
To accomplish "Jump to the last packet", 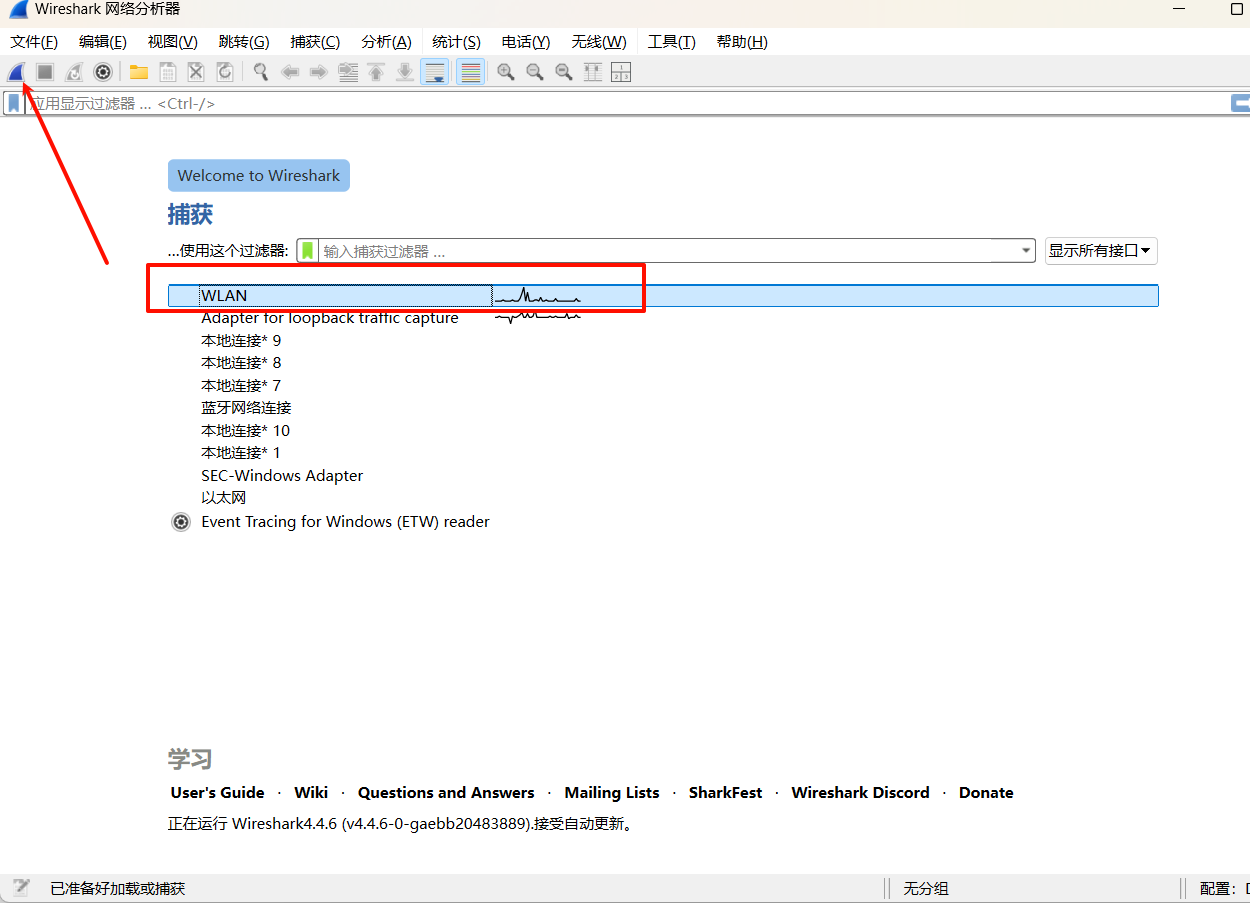I will 405,72.
